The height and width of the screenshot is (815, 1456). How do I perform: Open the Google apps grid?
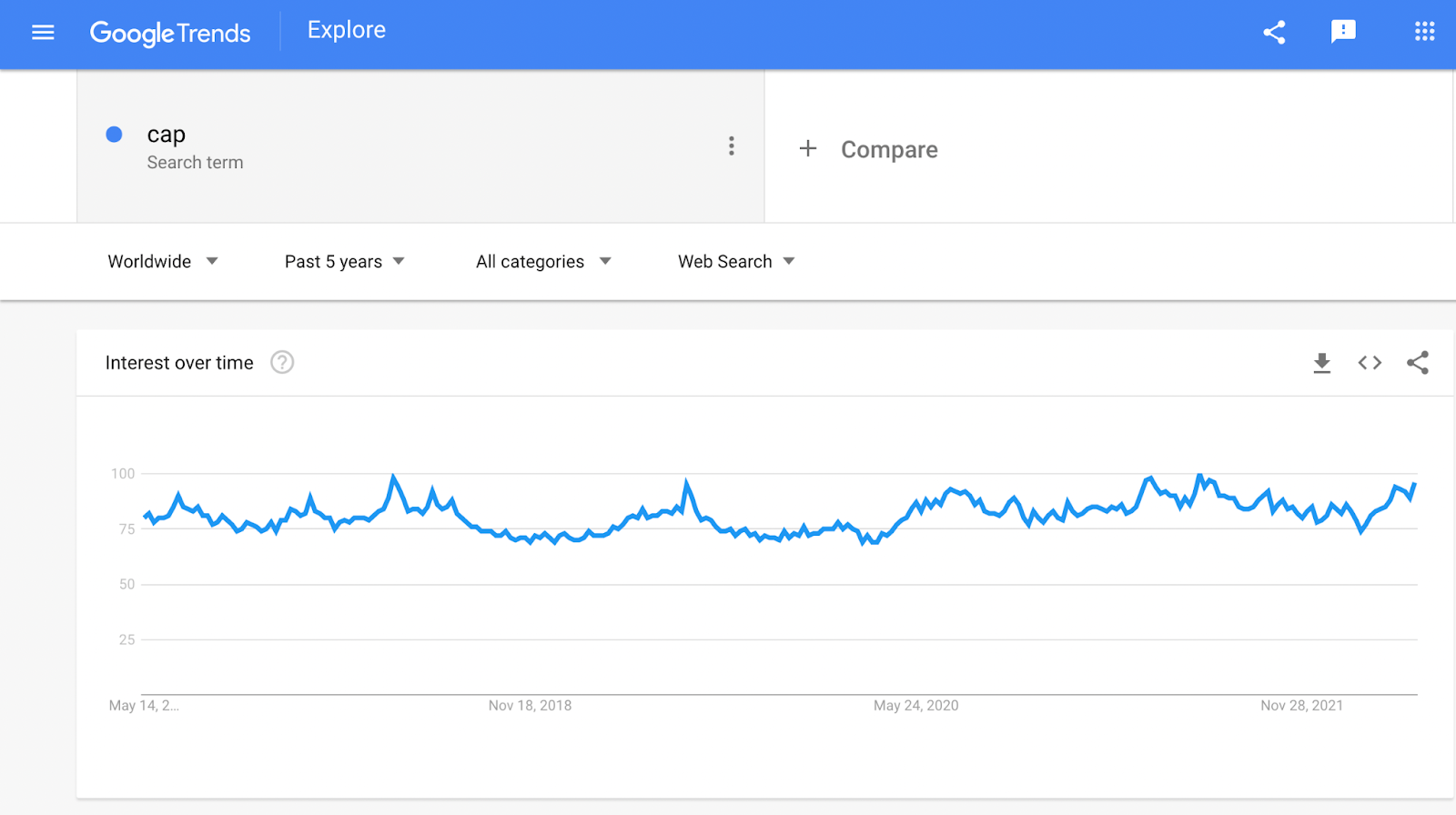[1424, 32]
